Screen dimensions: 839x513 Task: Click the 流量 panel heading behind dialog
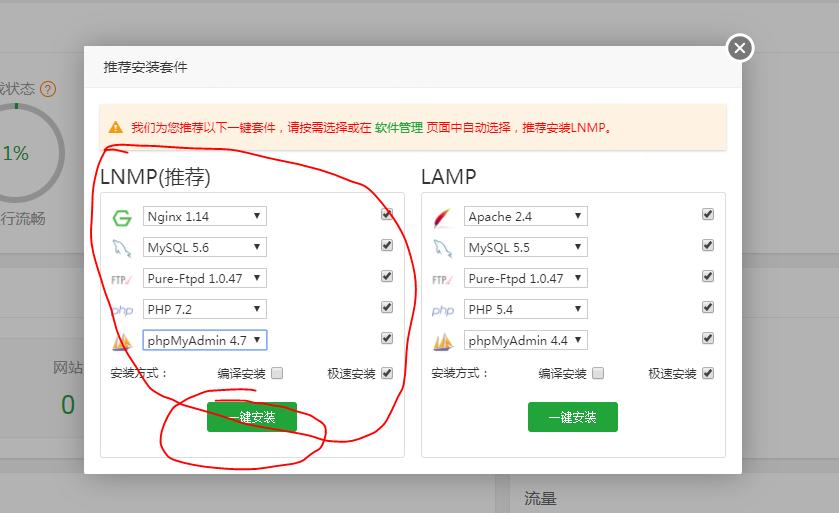pyautogui.click(x=540, y=499)
